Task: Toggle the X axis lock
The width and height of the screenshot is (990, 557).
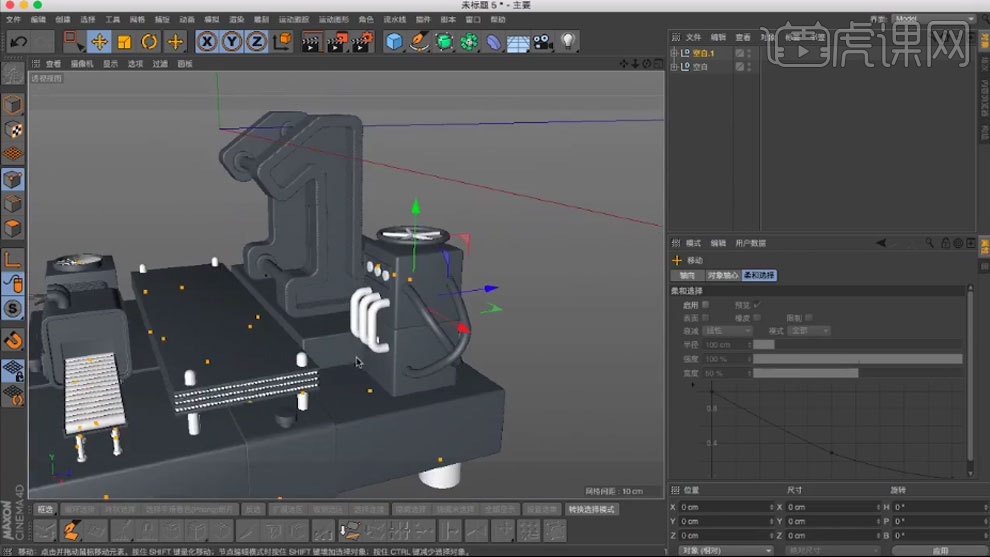Action: coord(207,41)
